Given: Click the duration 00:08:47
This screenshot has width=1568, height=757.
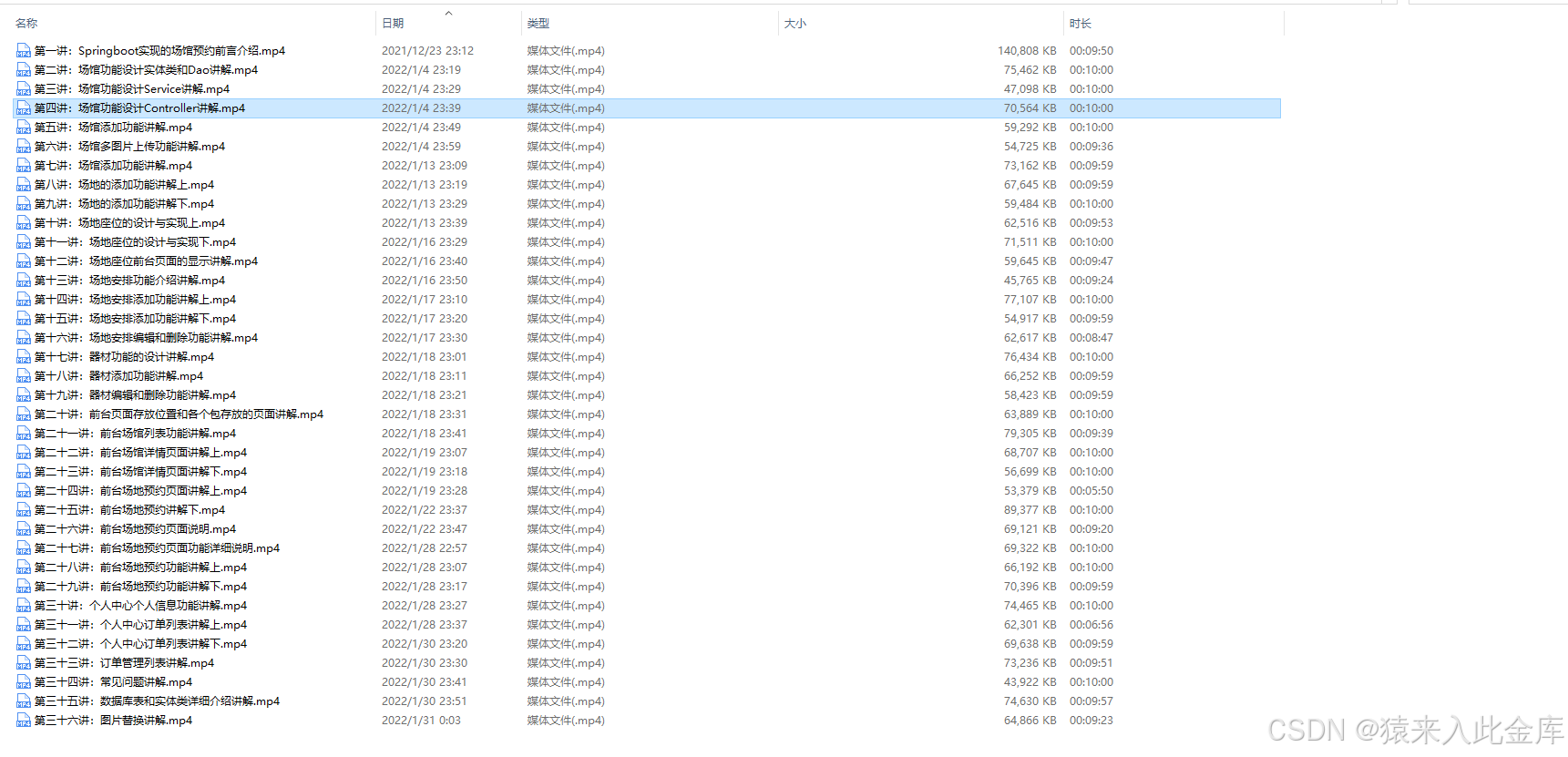Looking at the screenshot, I should tap(1091, 338).
